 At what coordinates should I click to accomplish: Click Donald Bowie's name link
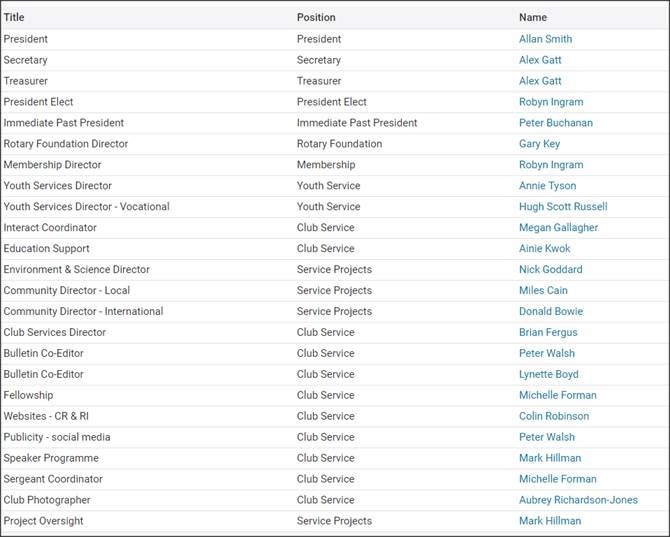[551, 312]
